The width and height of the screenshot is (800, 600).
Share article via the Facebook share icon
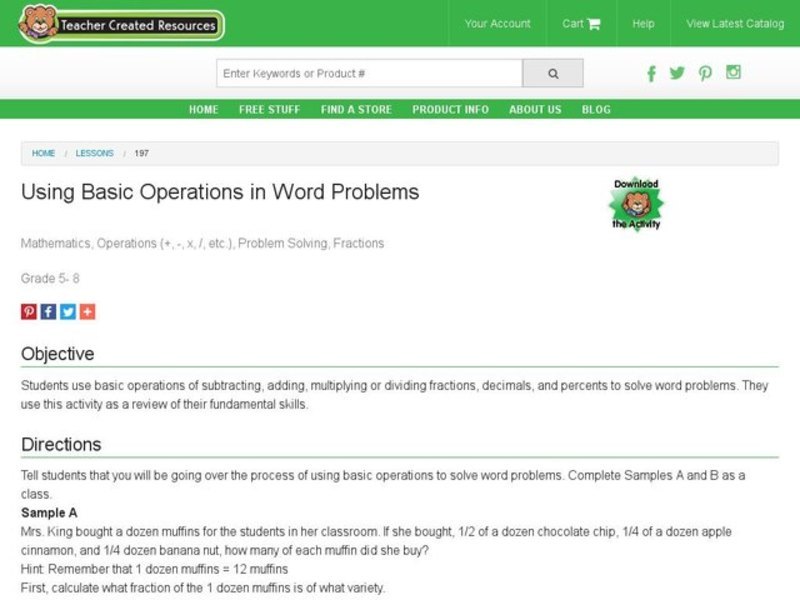pyautogui.click(x=47, y=311)
